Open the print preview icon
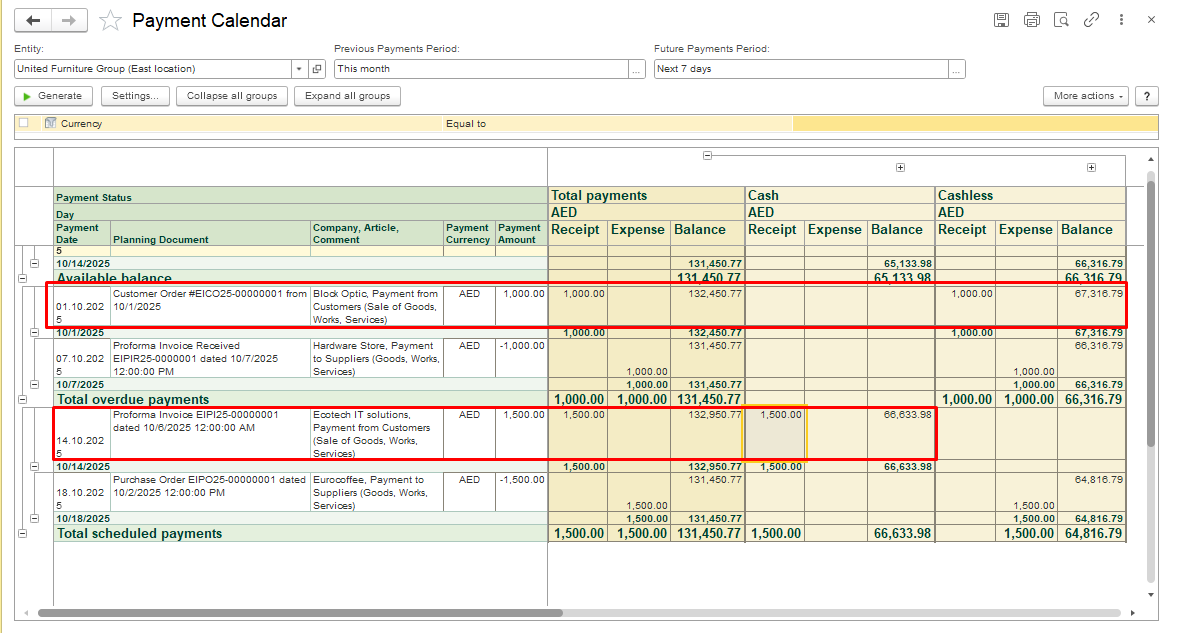The height and width of the screenshot is (633, 1178). coord(1061,20)
